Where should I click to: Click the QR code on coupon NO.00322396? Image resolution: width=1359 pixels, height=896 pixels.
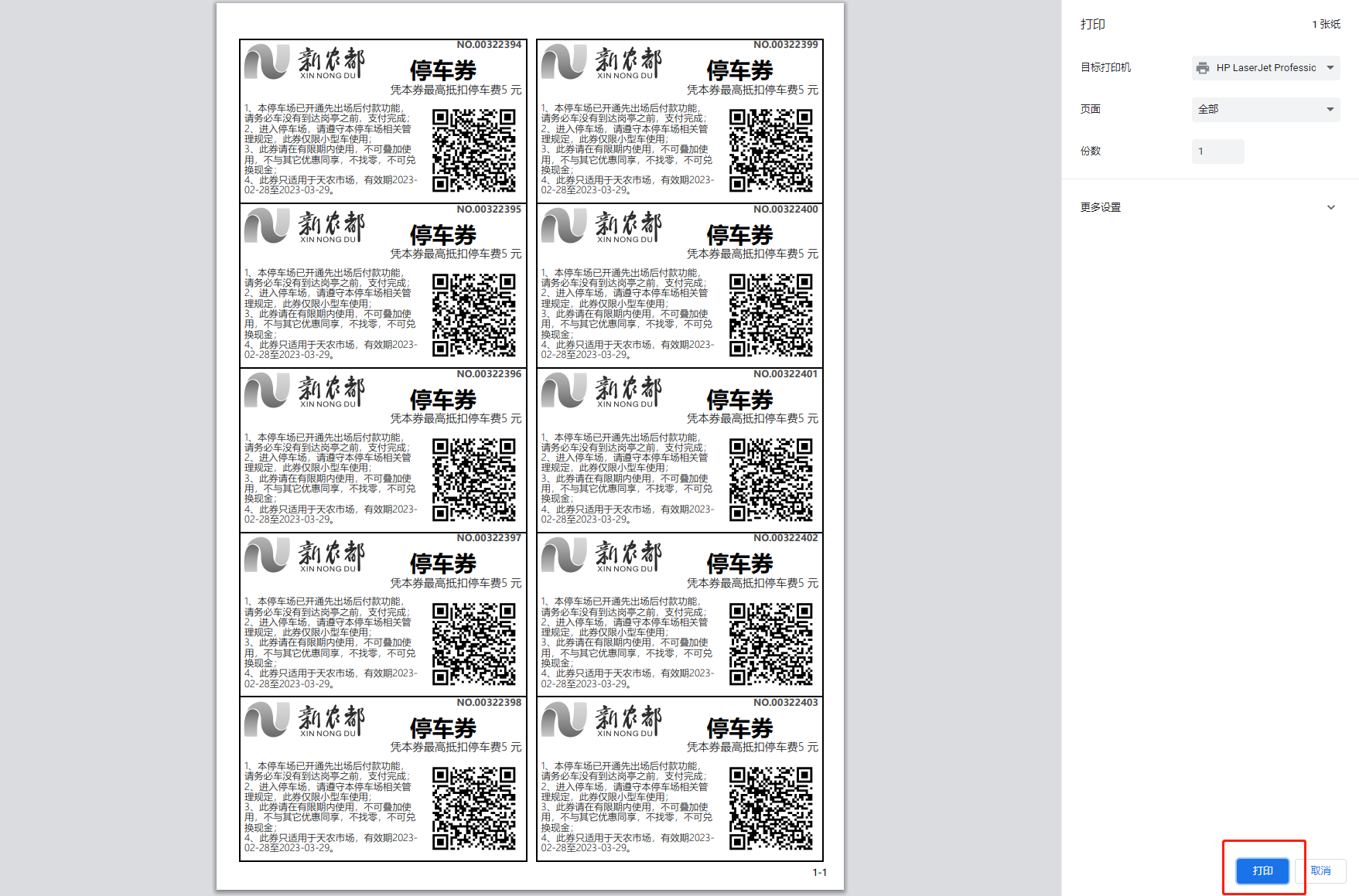(x=474, y=480)
